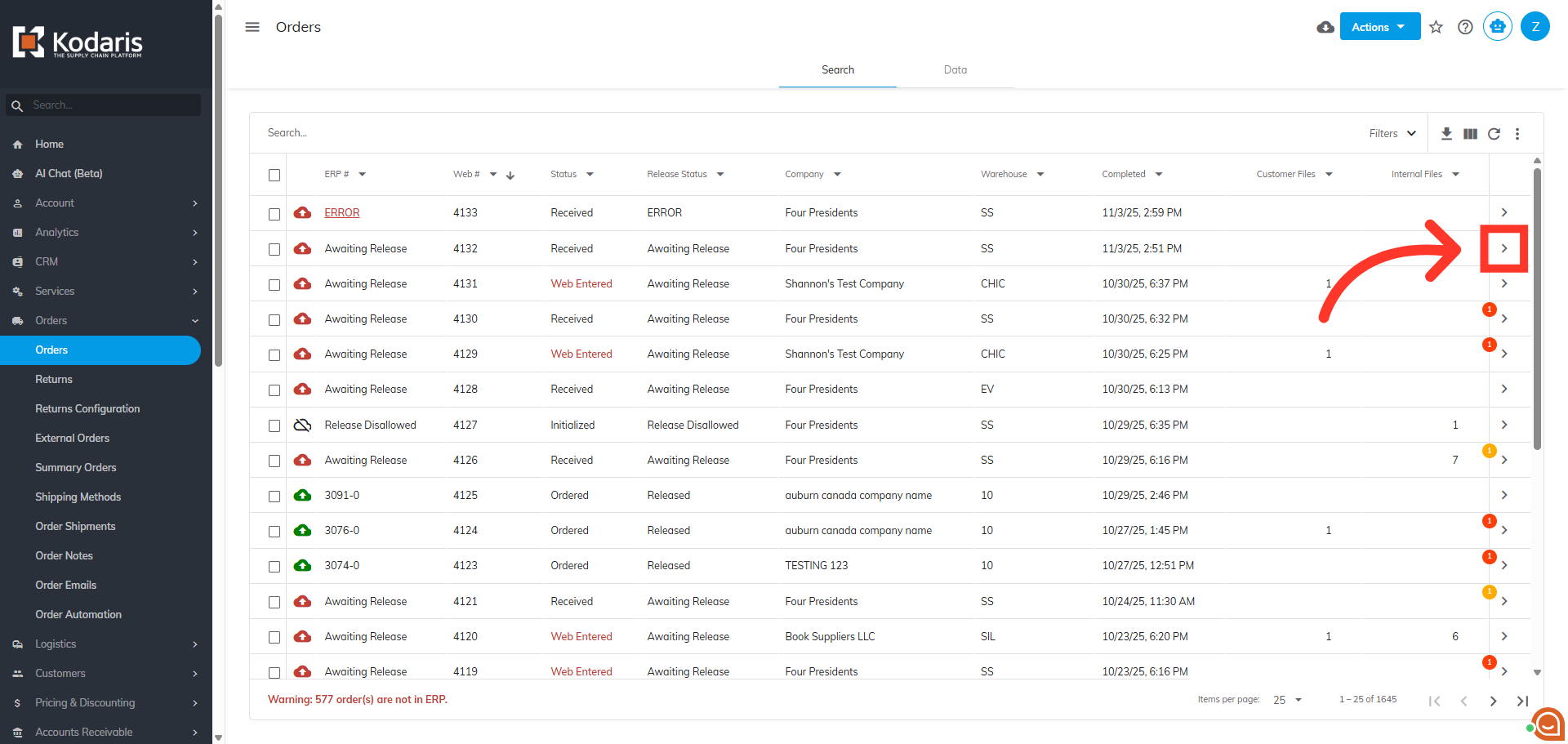Screen dimensions: 1568x744
Task: Click the orange notification badge on order 4126
Action: pos(1490,451)
